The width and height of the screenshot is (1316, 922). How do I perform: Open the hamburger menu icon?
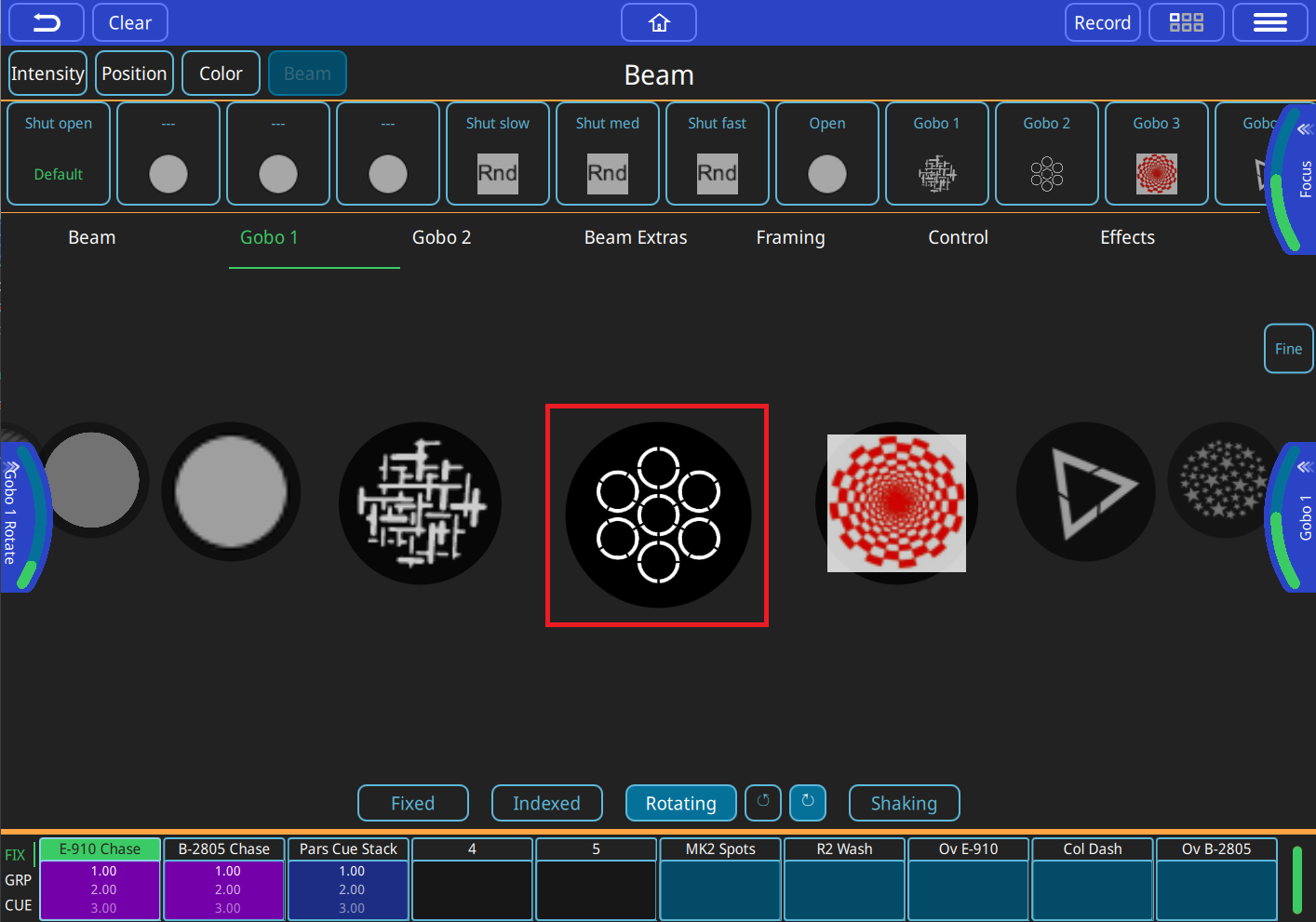click(1269, 23)
